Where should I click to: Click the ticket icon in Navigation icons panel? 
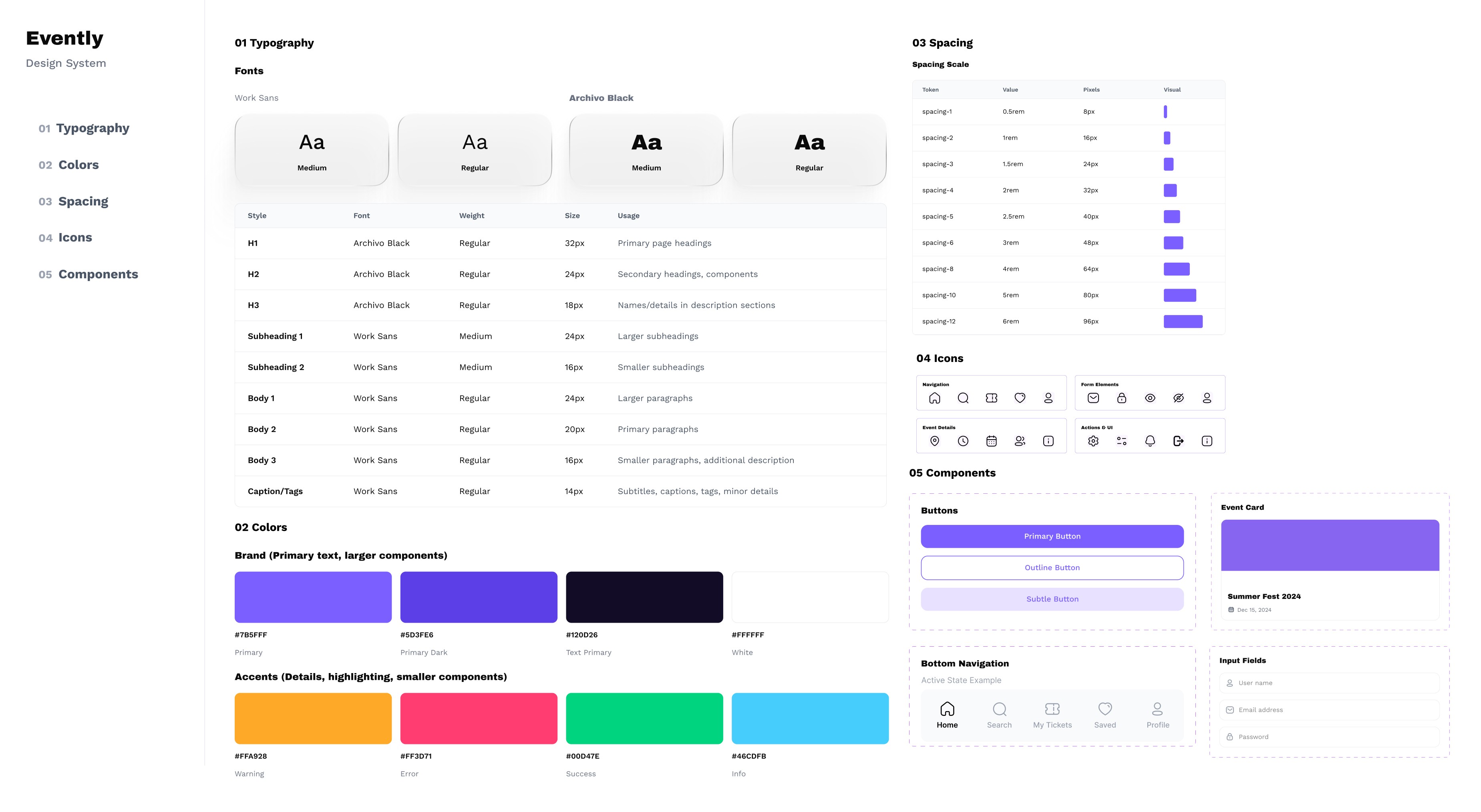[991, 398]
